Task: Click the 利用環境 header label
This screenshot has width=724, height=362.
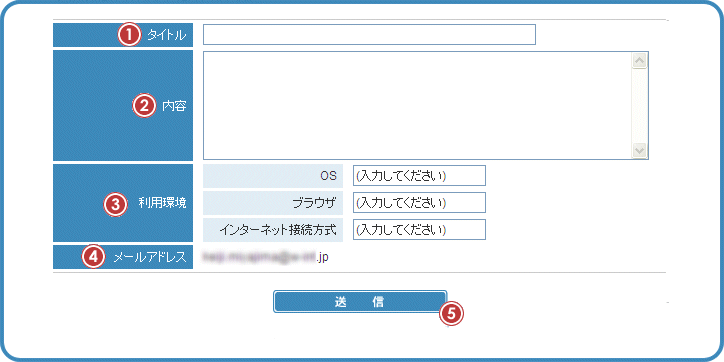Action: [x=162, y=203]
